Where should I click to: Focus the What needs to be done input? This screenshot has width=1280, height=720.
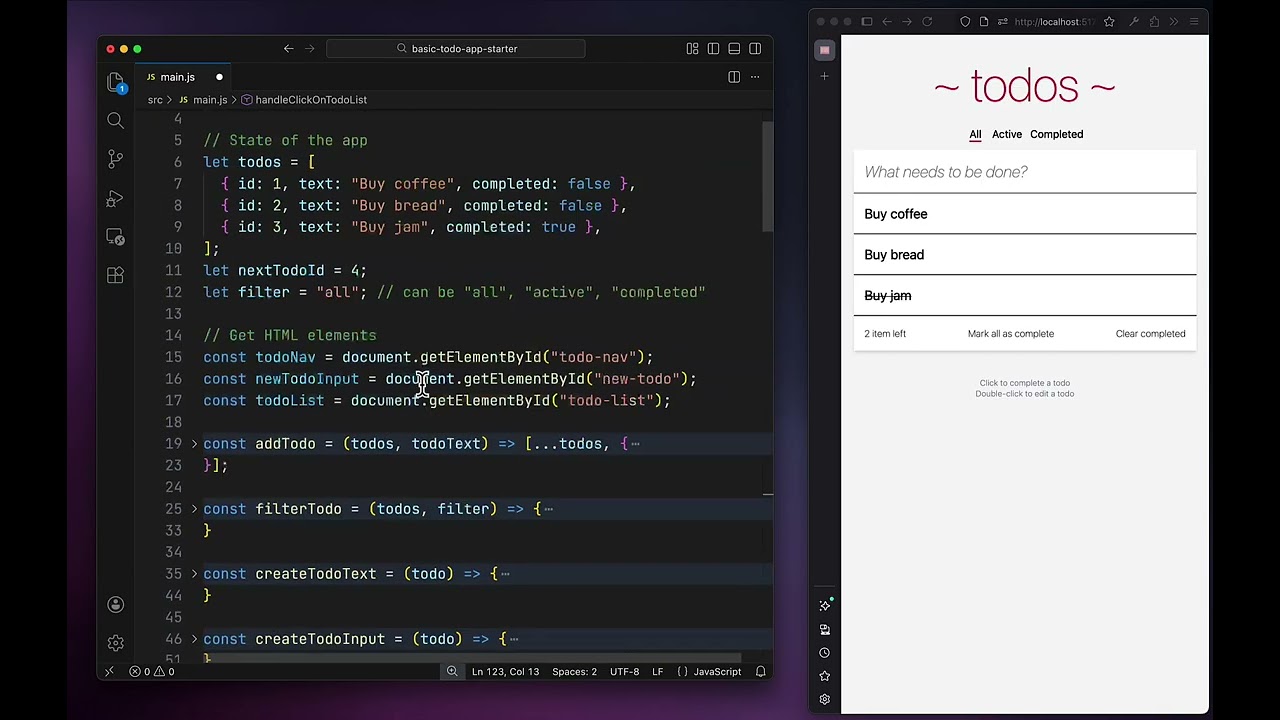click(1025, 172)
